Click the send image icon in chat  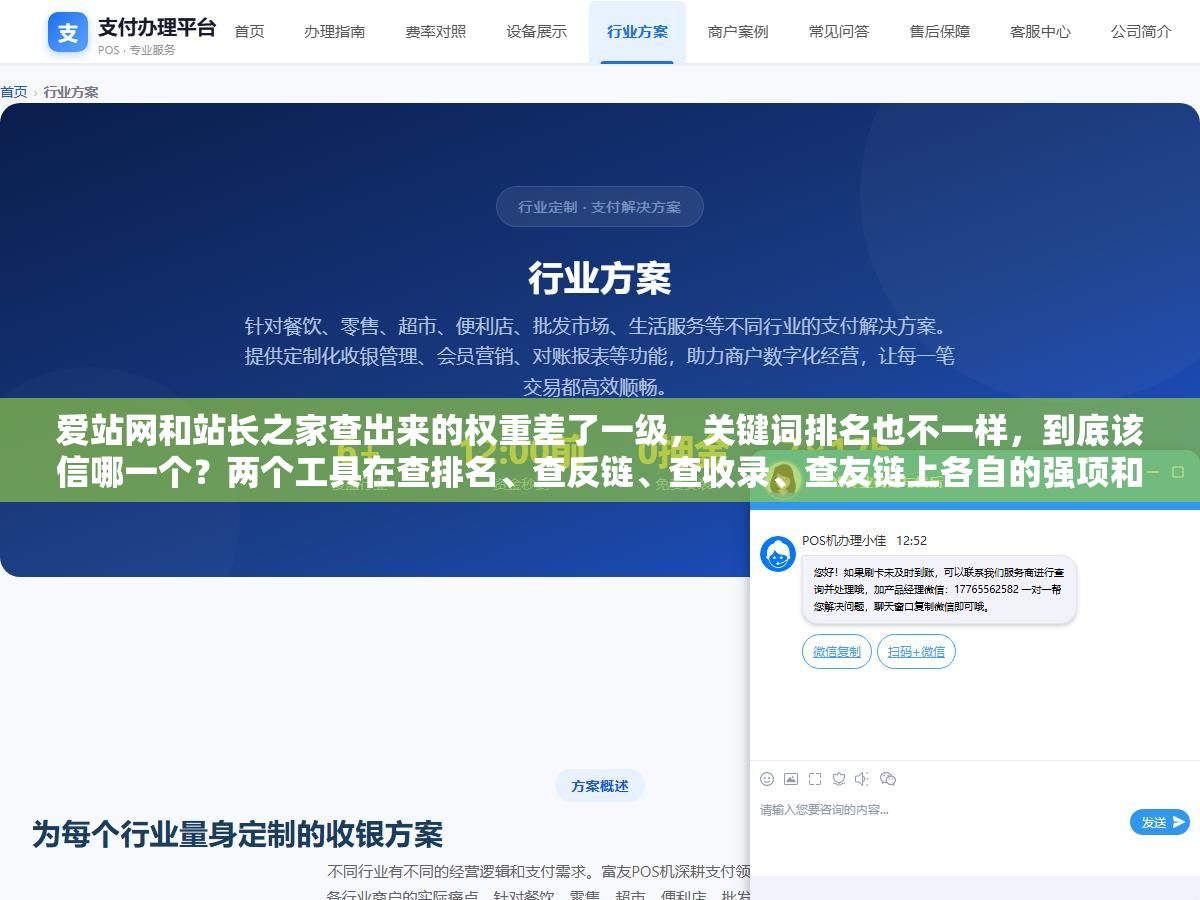click(x=791, y=779)
